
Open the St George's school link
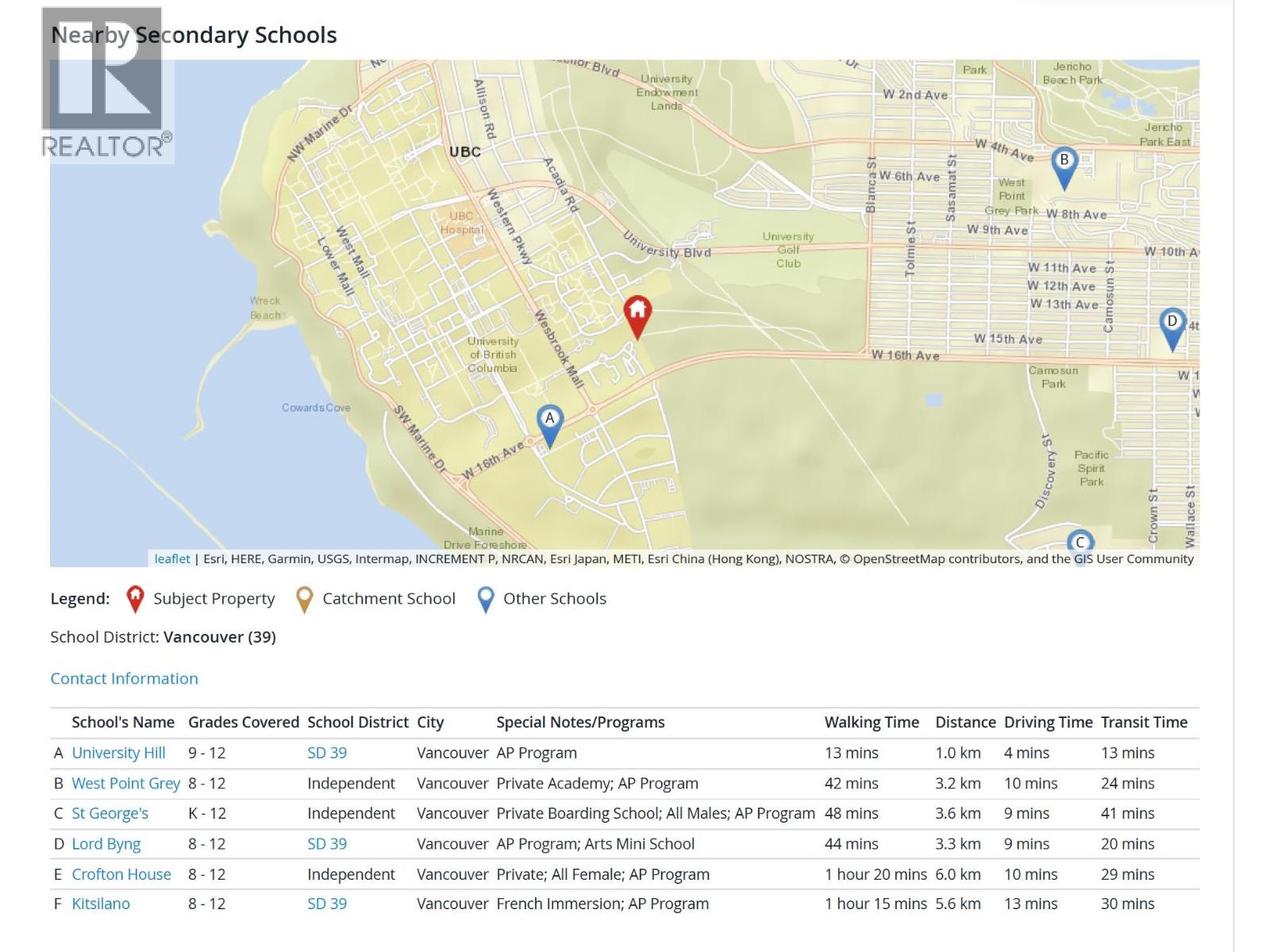[x=110, y=813]
